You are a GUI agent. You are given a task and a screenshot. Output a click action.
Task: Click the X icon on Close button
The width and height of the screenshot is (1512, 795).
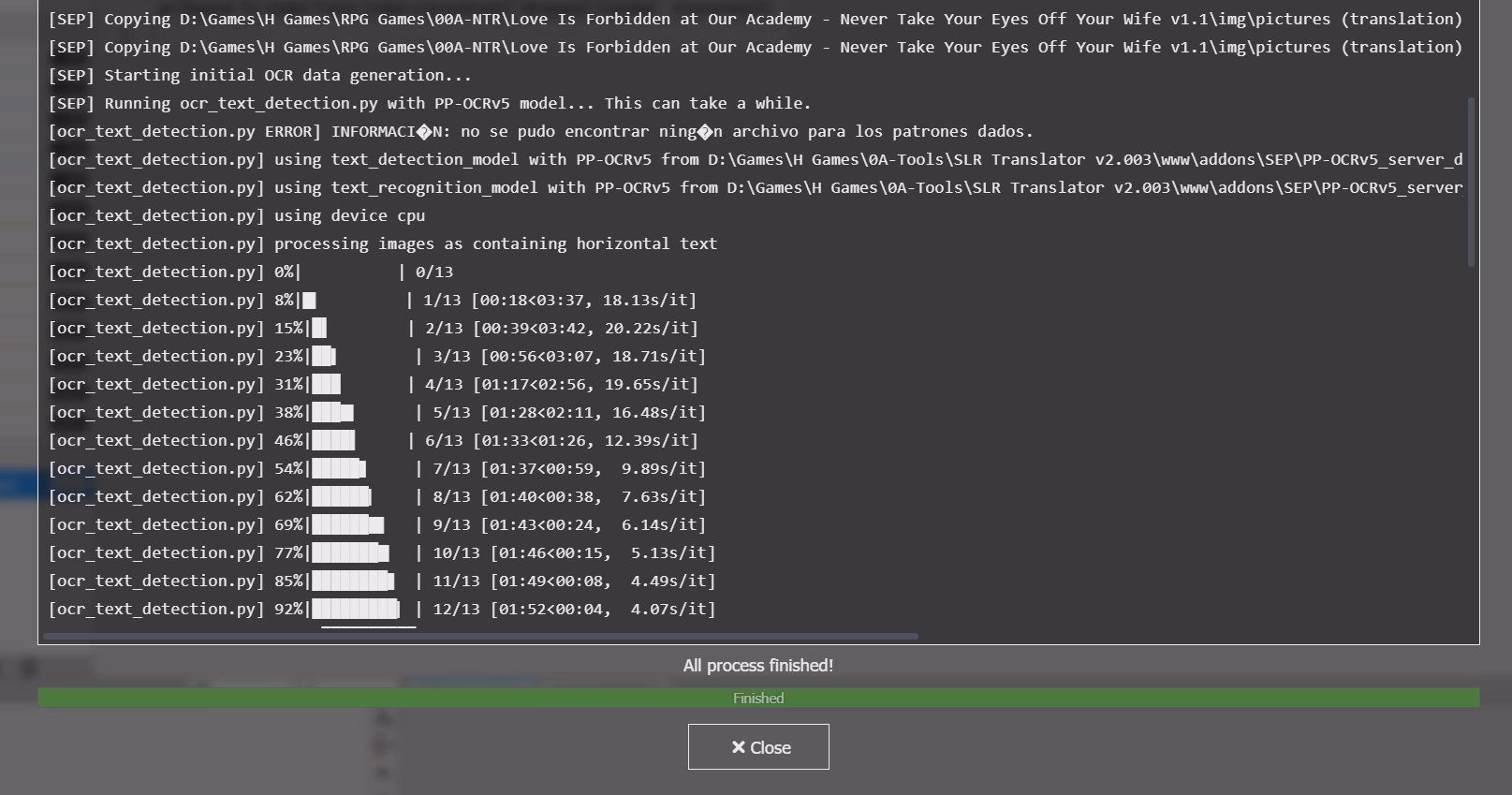point(738,747)
